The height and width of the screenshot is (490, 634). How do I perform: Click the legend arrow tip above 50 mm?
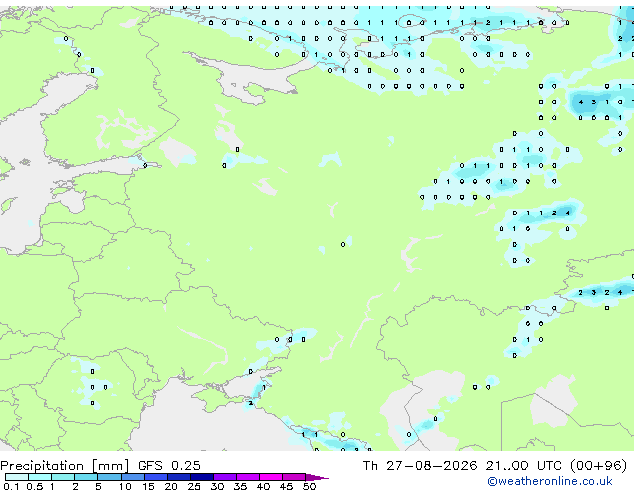pos(317,477)
